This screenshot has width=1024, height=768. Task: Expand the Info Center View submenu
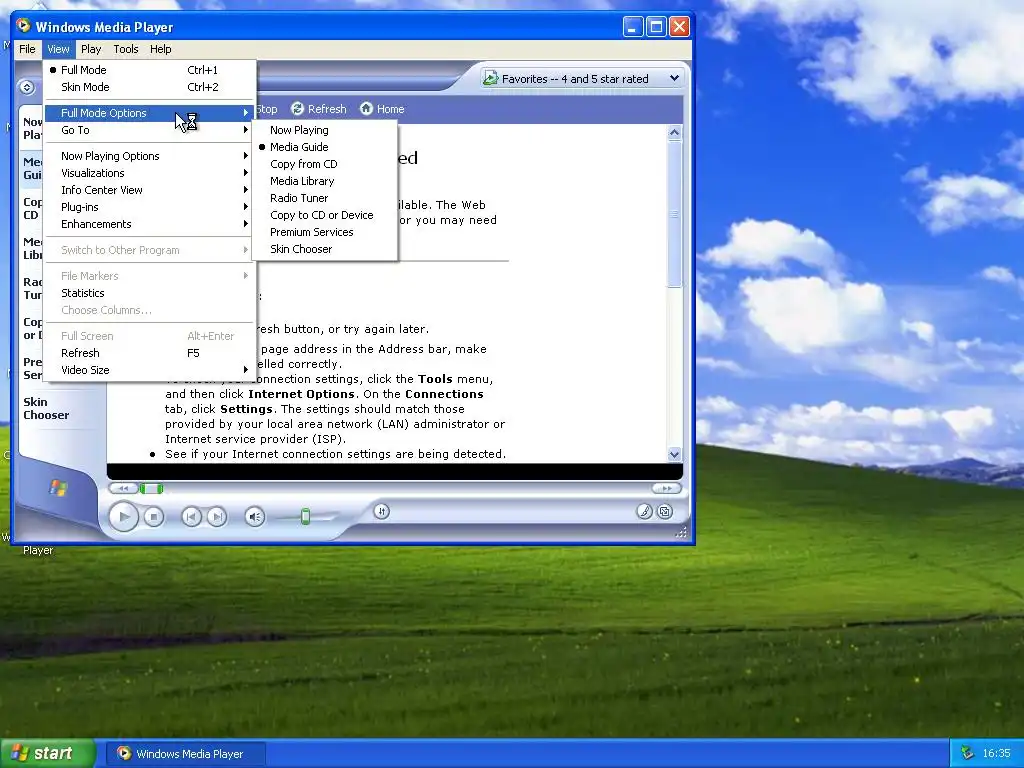(x=150, y=190)
